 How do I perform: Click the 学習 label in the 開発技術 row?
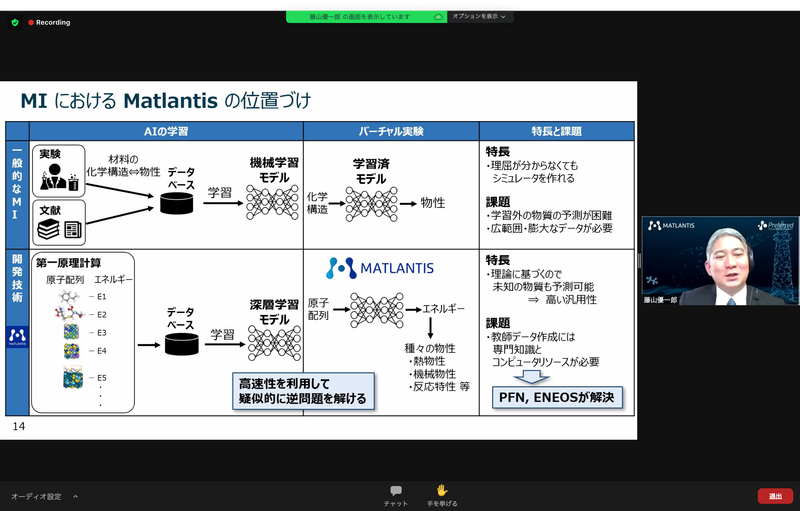(222, 335)
